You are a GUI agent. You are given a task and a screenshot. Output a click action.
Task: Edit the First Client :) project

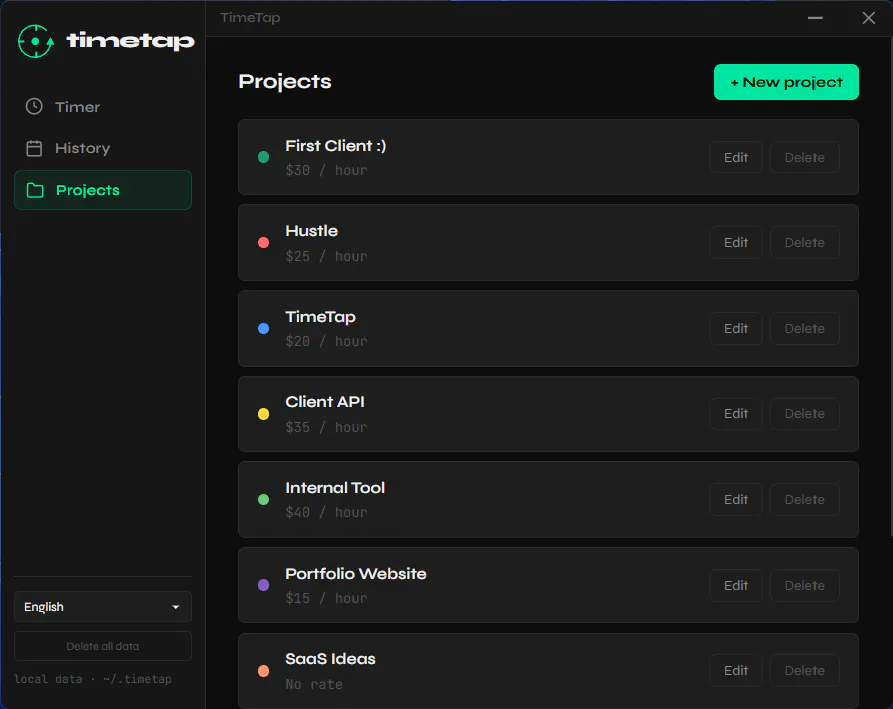pos(736,157)
